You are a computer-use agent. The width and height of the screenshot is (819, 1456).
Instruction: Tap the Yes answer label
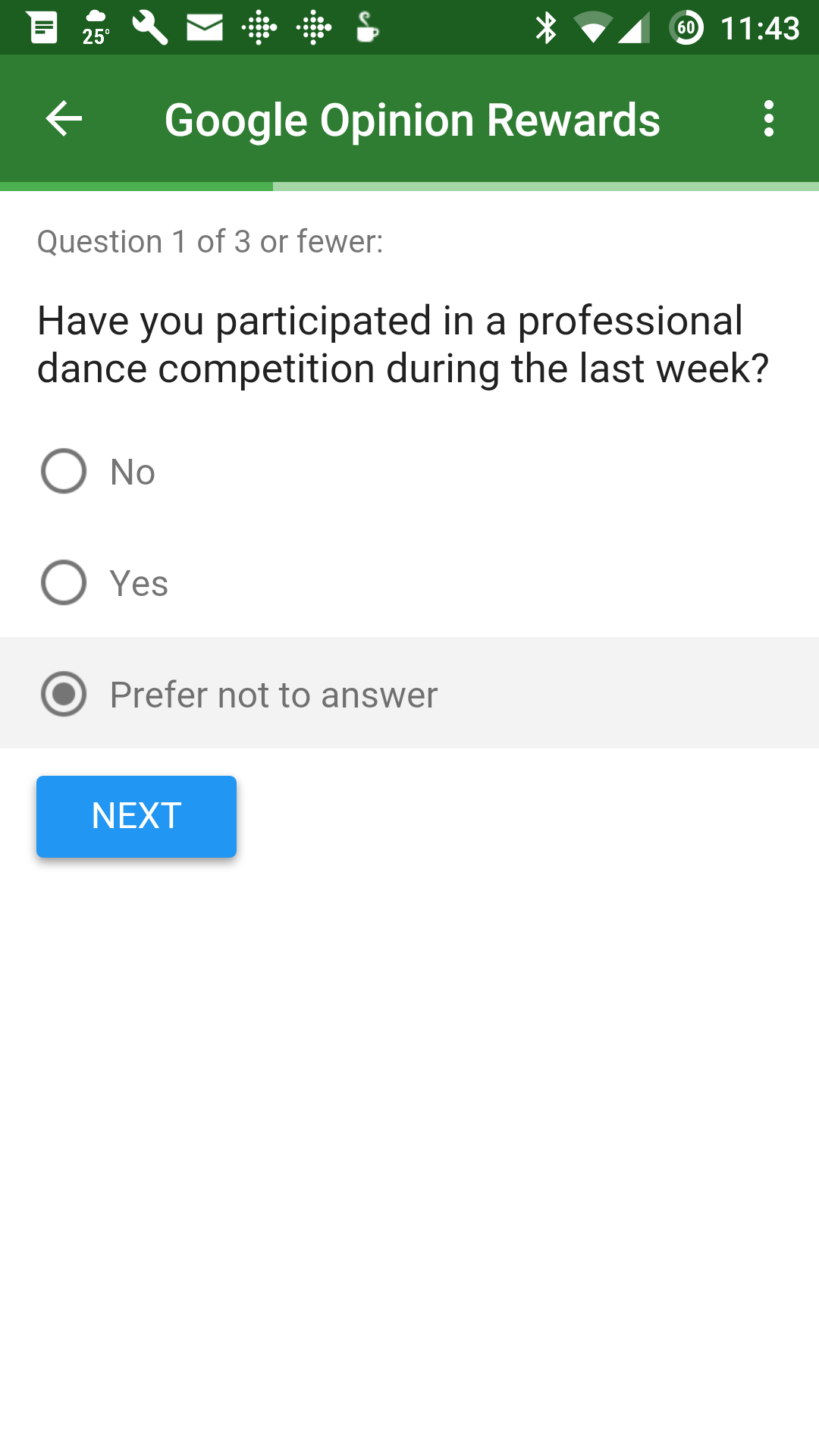pyautogui.click(x=139, y=583)
